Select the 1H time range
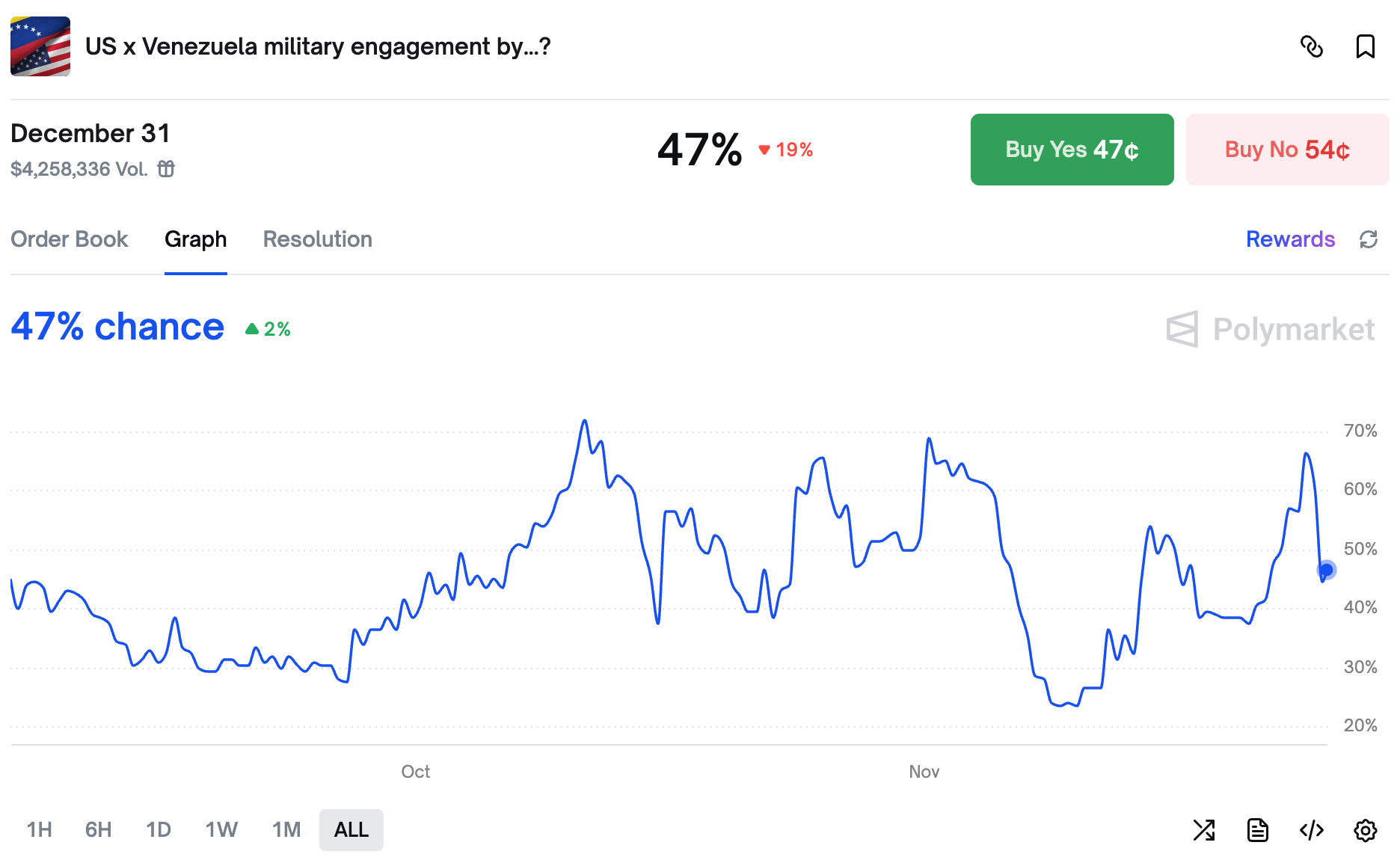The height and width of the screenshot is (860, 1400). click(x=40, y=830)
